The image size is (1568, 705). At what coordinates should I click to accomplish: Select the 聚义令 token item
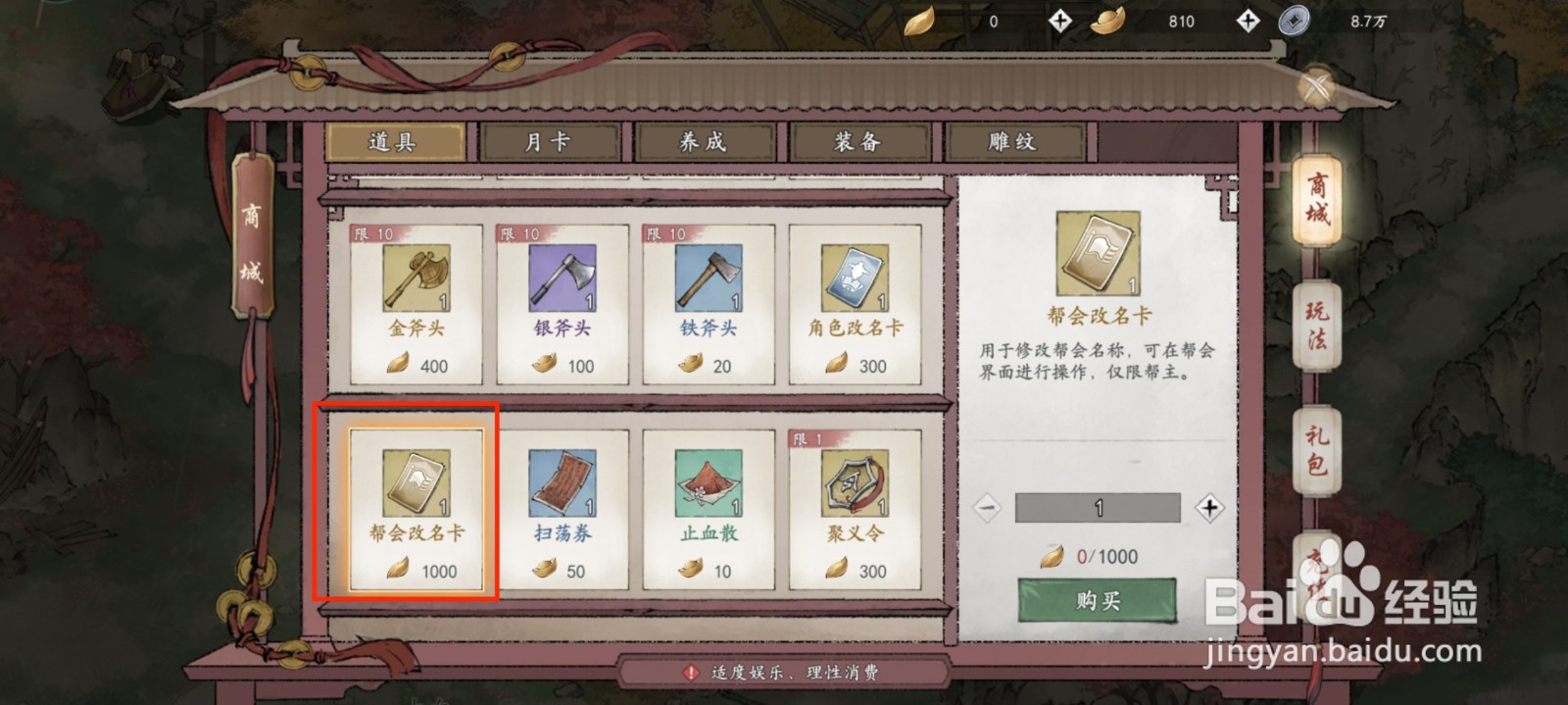[855, 510]
